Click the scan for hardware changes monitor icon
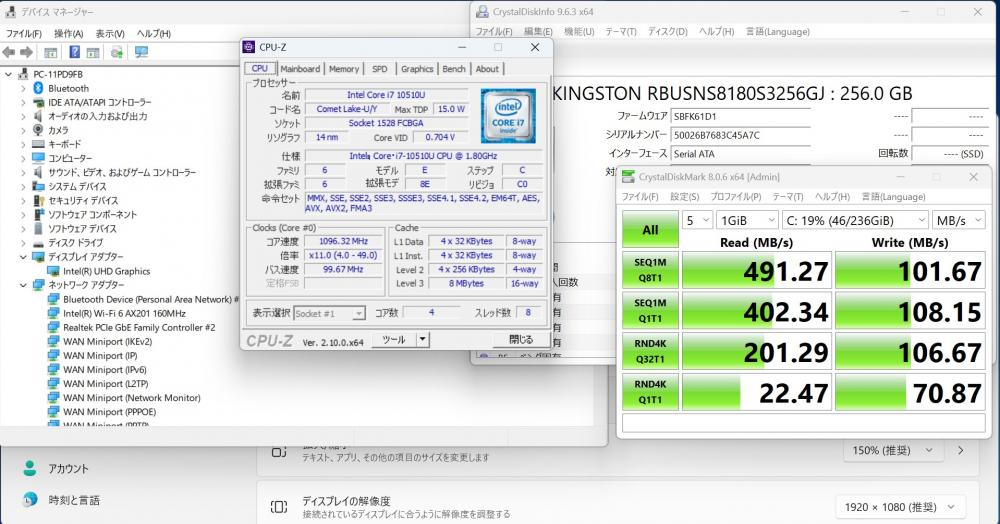The width and height of the screenshot is (1000, 524). 142,52
